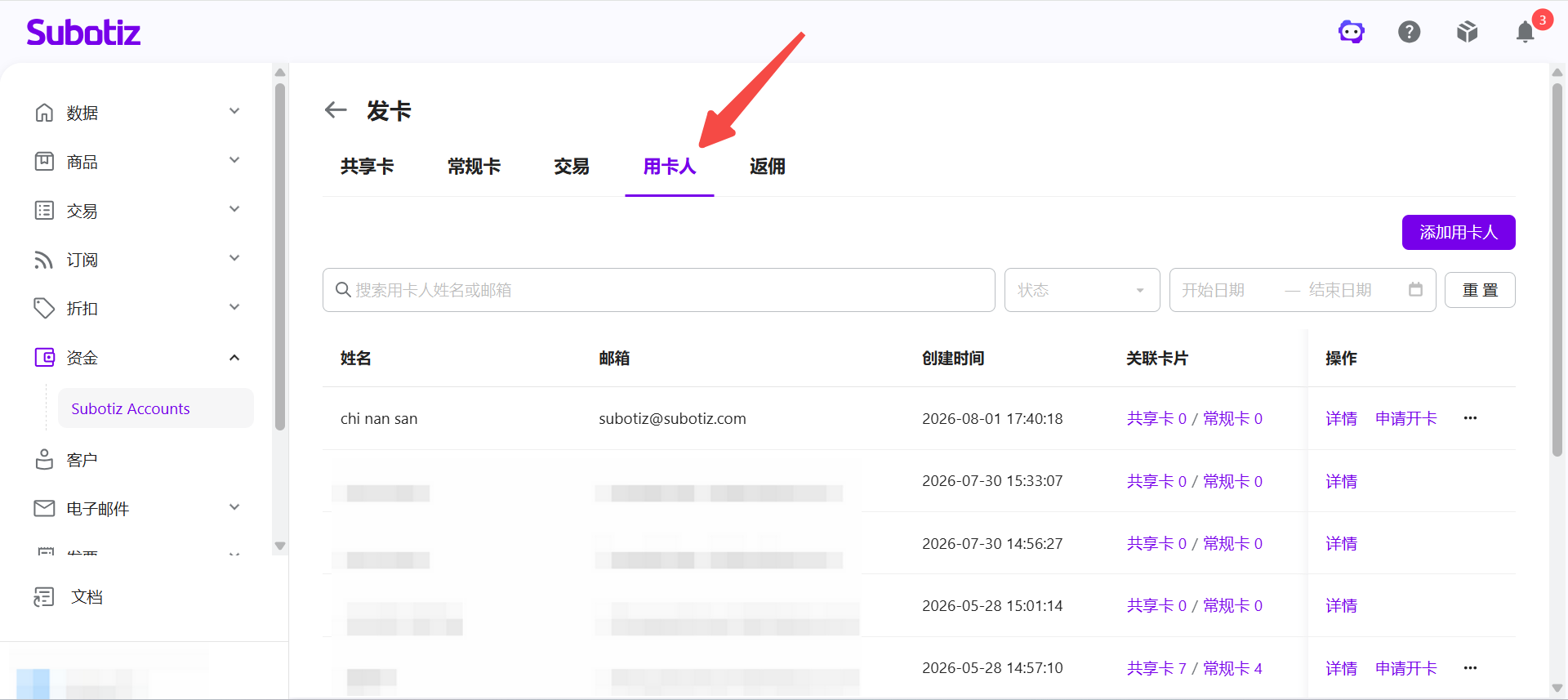The width and height of the screenshot is (1568, 700).
Task: Click the 添加用卡人 button
Action: (x=1459, y=233)
